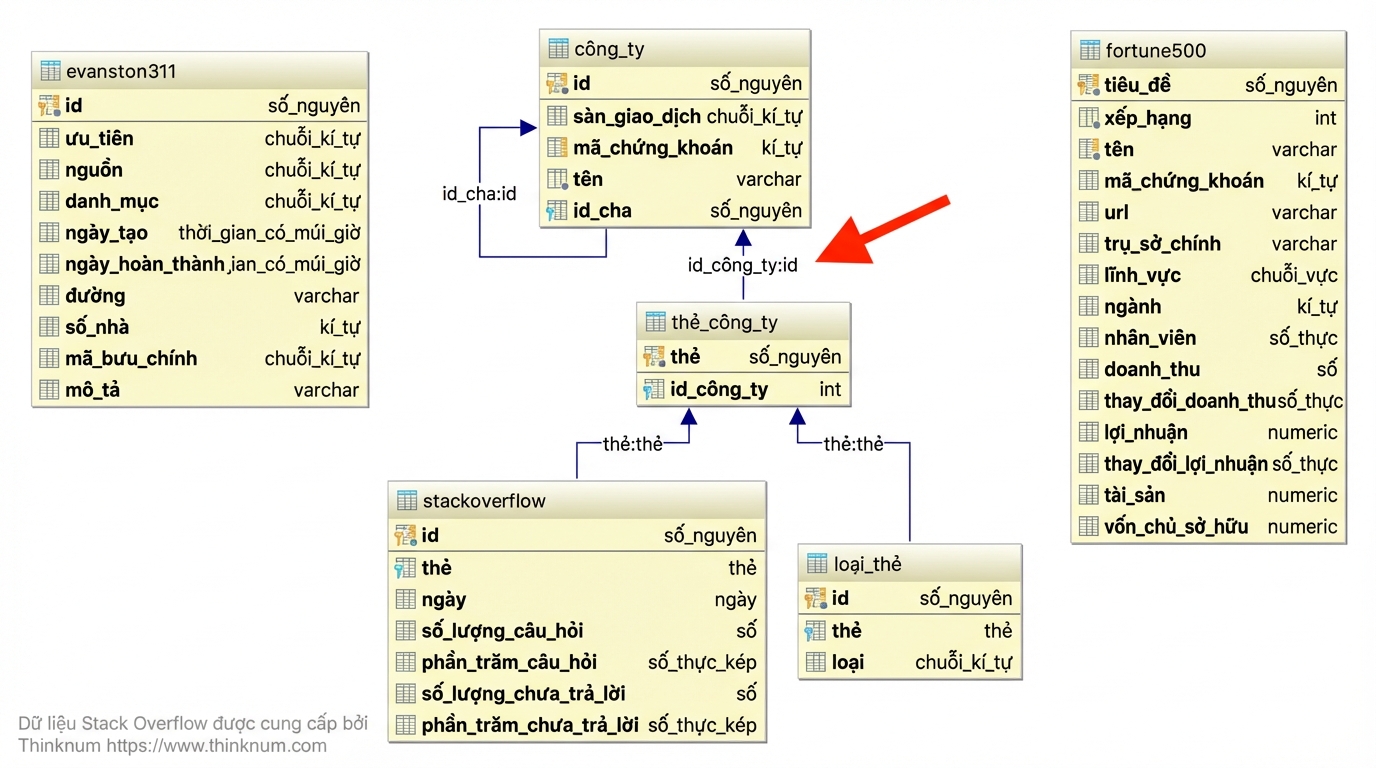This screenshot has height=768, width=1376.
Task: Click the key icon beside thẻ in loại_thẻ
Action: 816,631
